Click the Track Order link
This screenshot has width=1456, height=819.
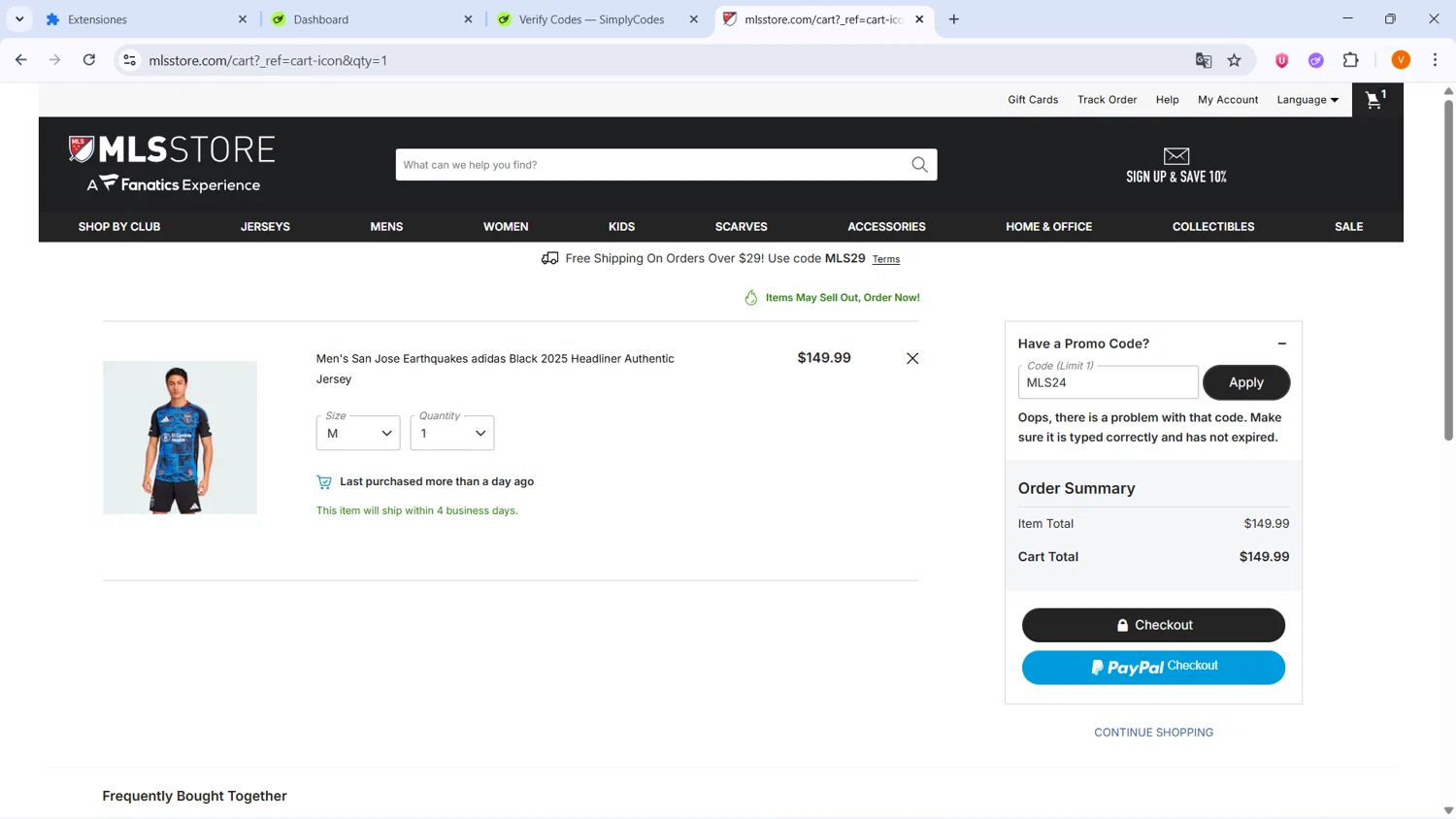click(1107, 100)
